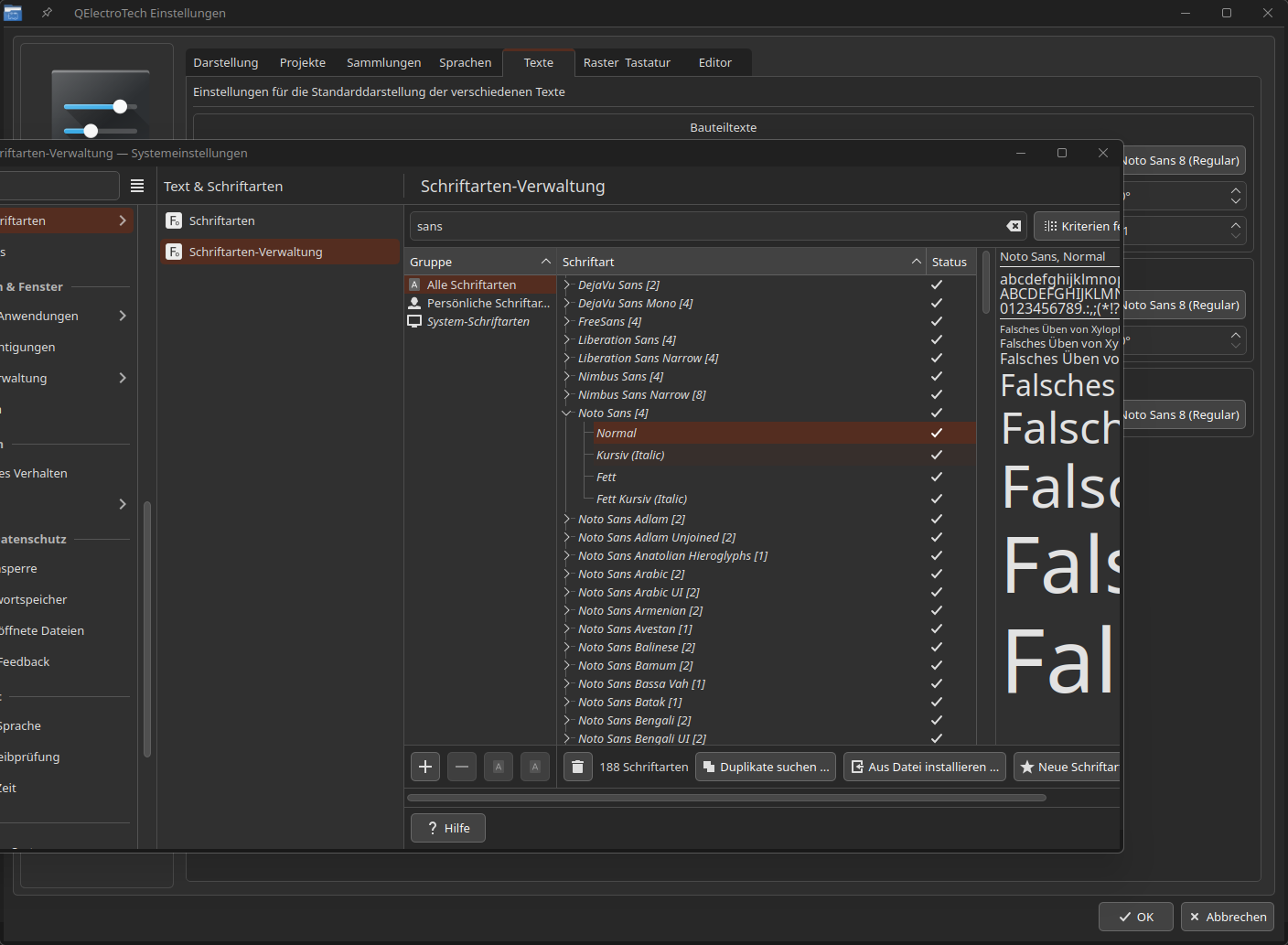
Task: Open the hamburger menu in the settings sidebar
Action: tap(137, 186)
